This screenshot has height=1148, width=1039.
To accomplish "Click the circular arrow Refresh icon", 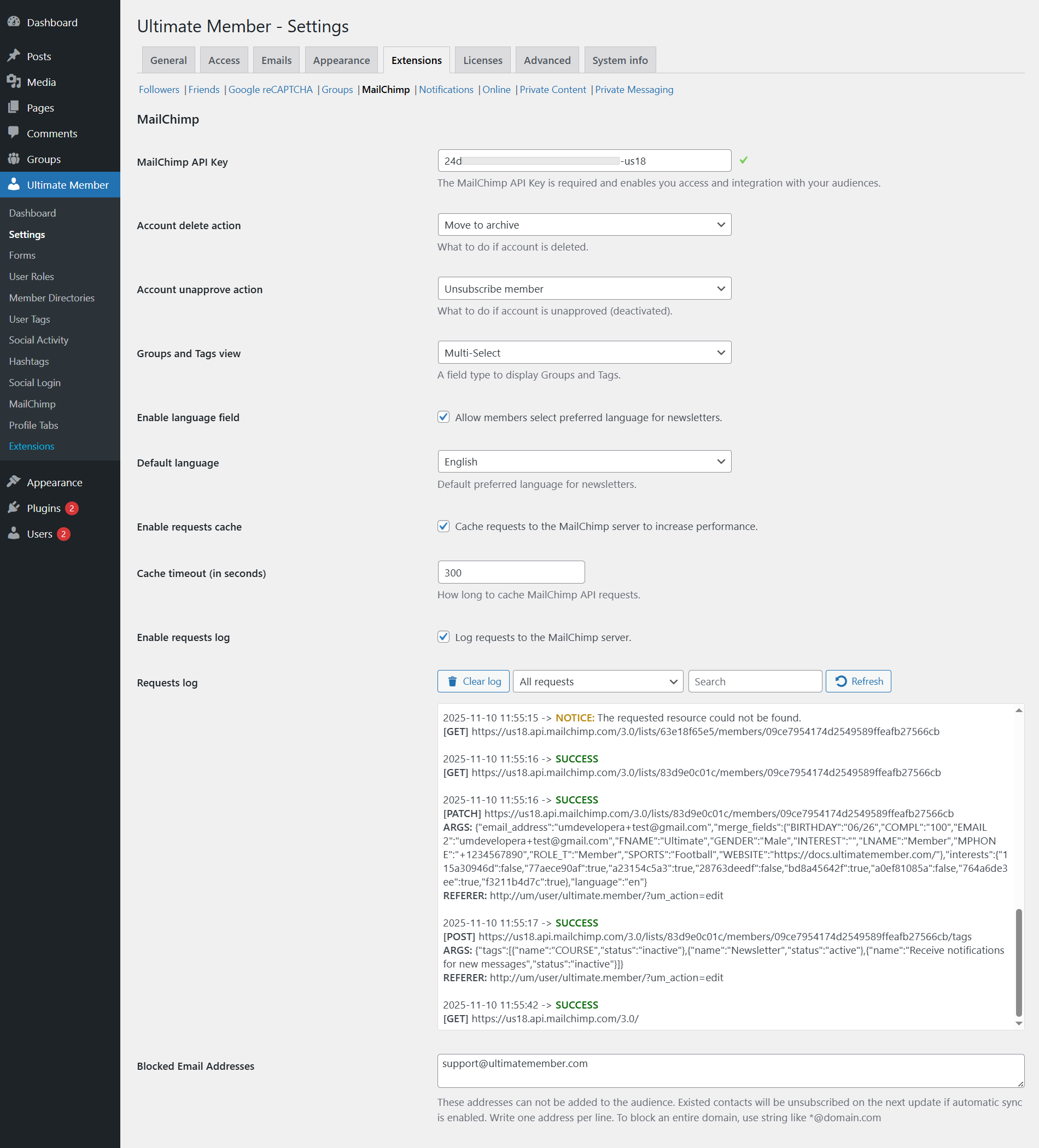I will 841,681.
